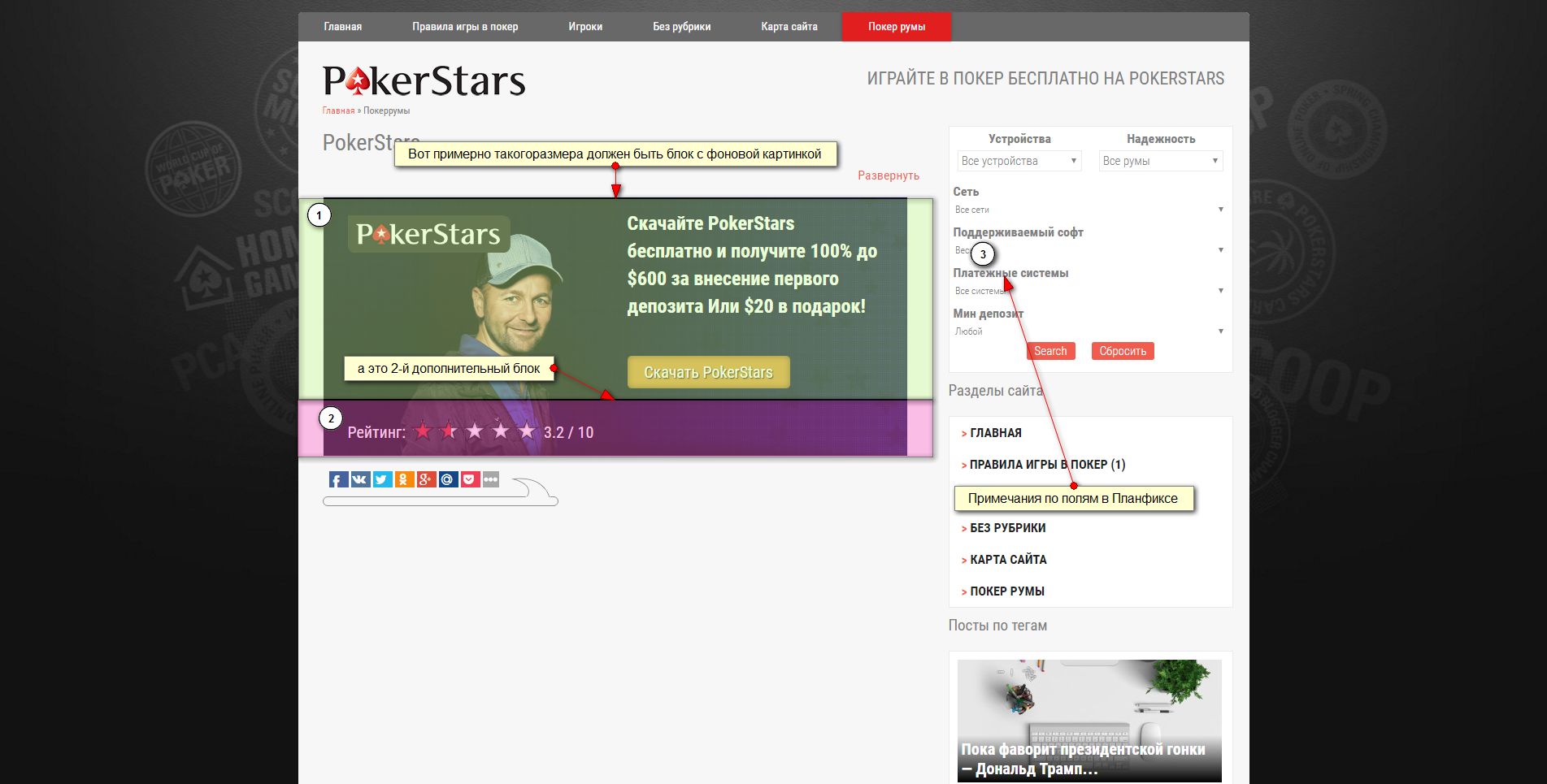Open more sharing options (three dots)
The width and height of the screenshot is (1547, 784).
(491, 480)
